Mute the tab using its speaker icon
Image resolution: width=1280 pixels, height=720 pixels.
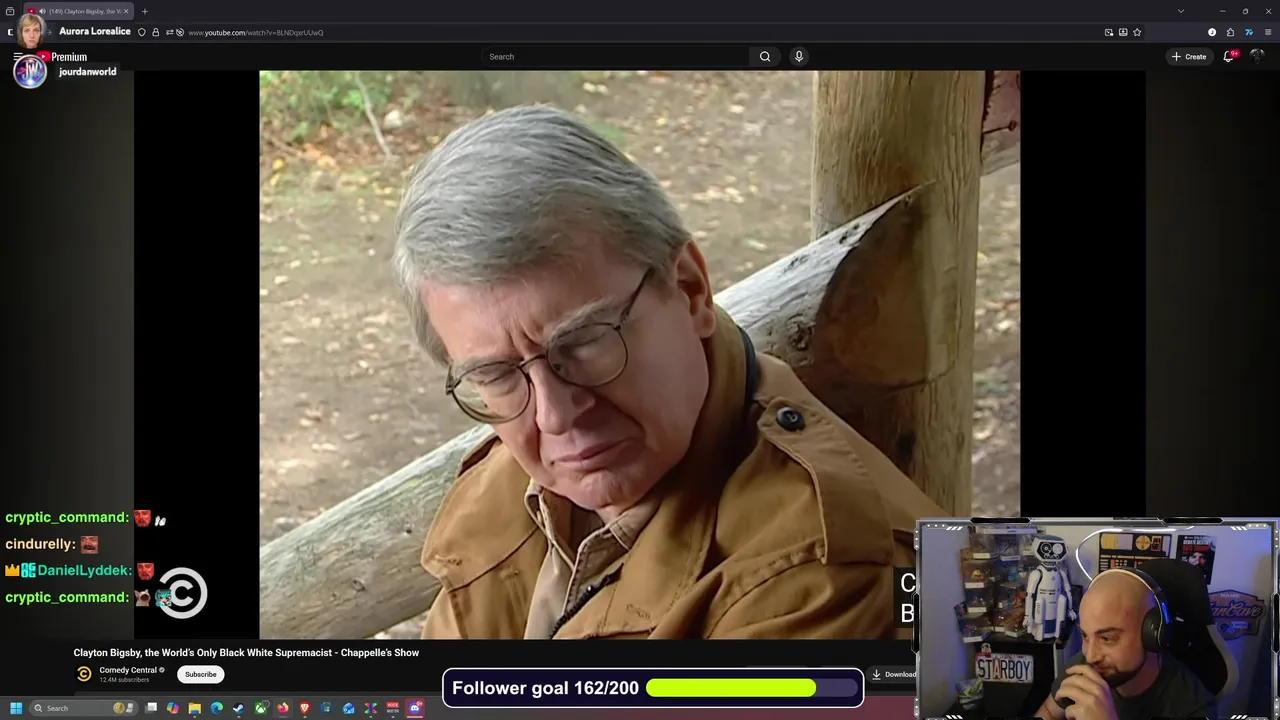pyautogui.click(x=42, y=11)
